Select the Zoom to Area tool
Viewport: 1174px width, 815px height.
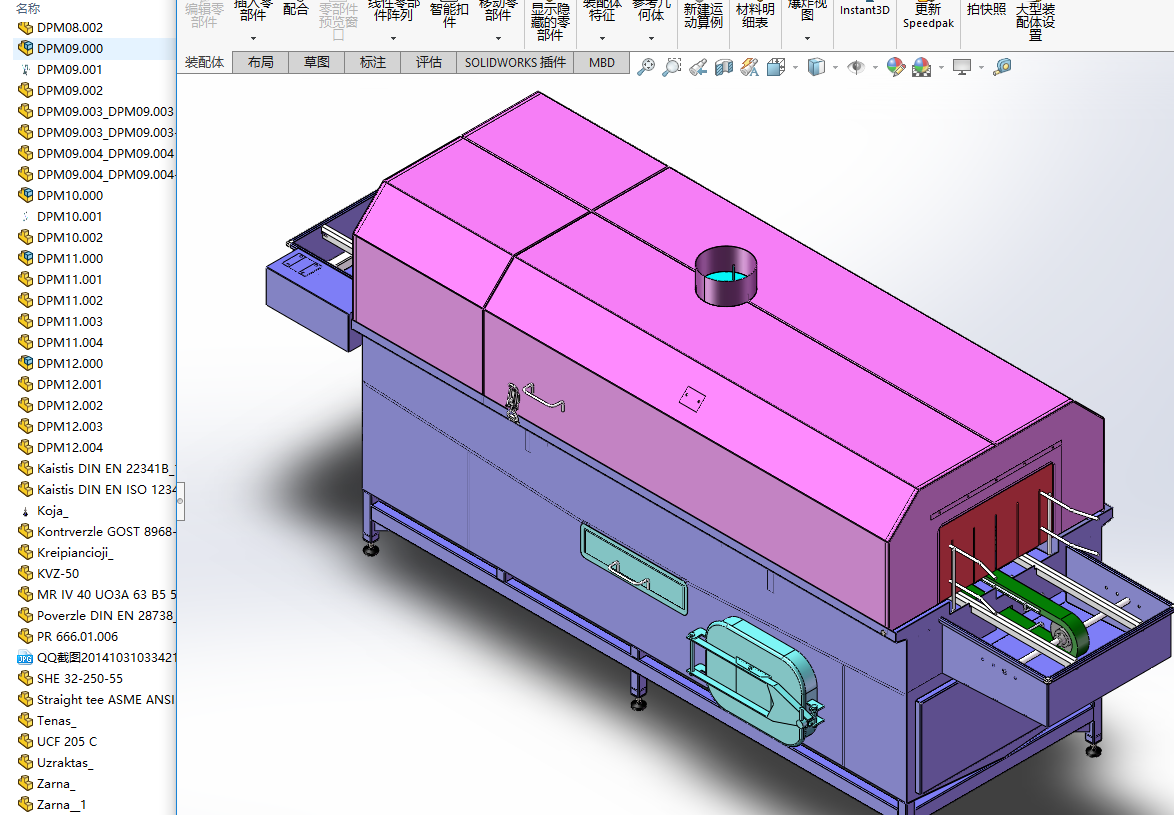(672, 67)
